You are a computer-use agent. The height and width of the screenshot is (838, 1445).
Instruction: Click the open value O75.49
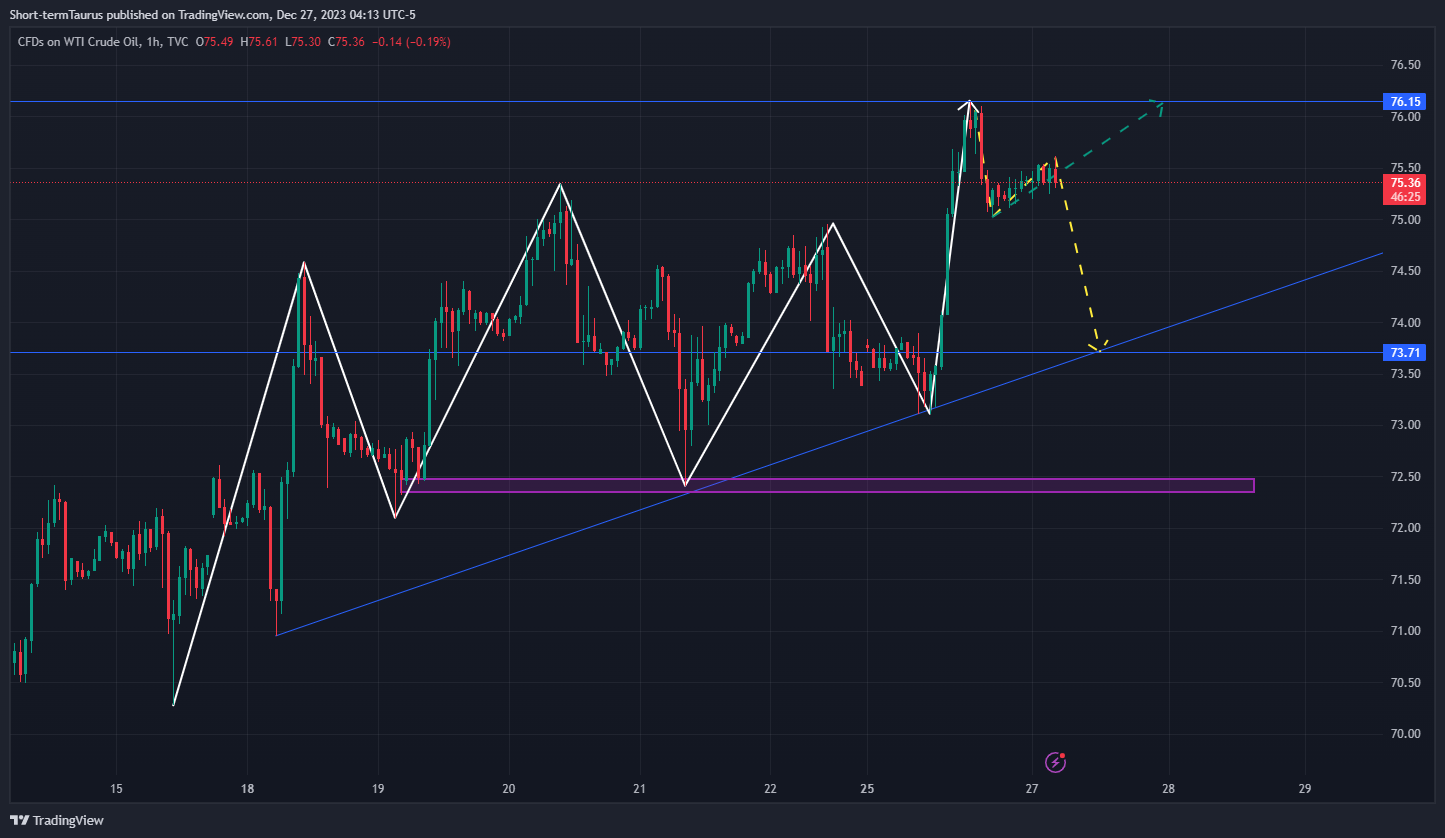coord(215,42)
